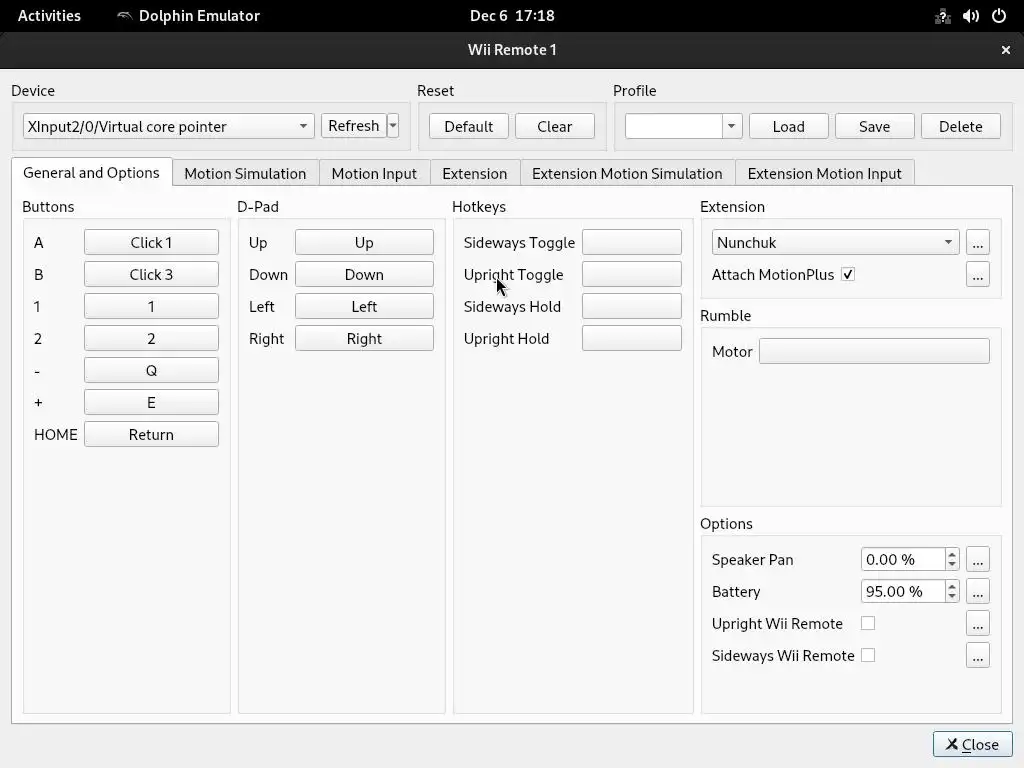The height and width of the screenshot is (768, 1024).
Task: Open Attach MotionPlus advanced ellipsis button
Action: coord(977,274)
